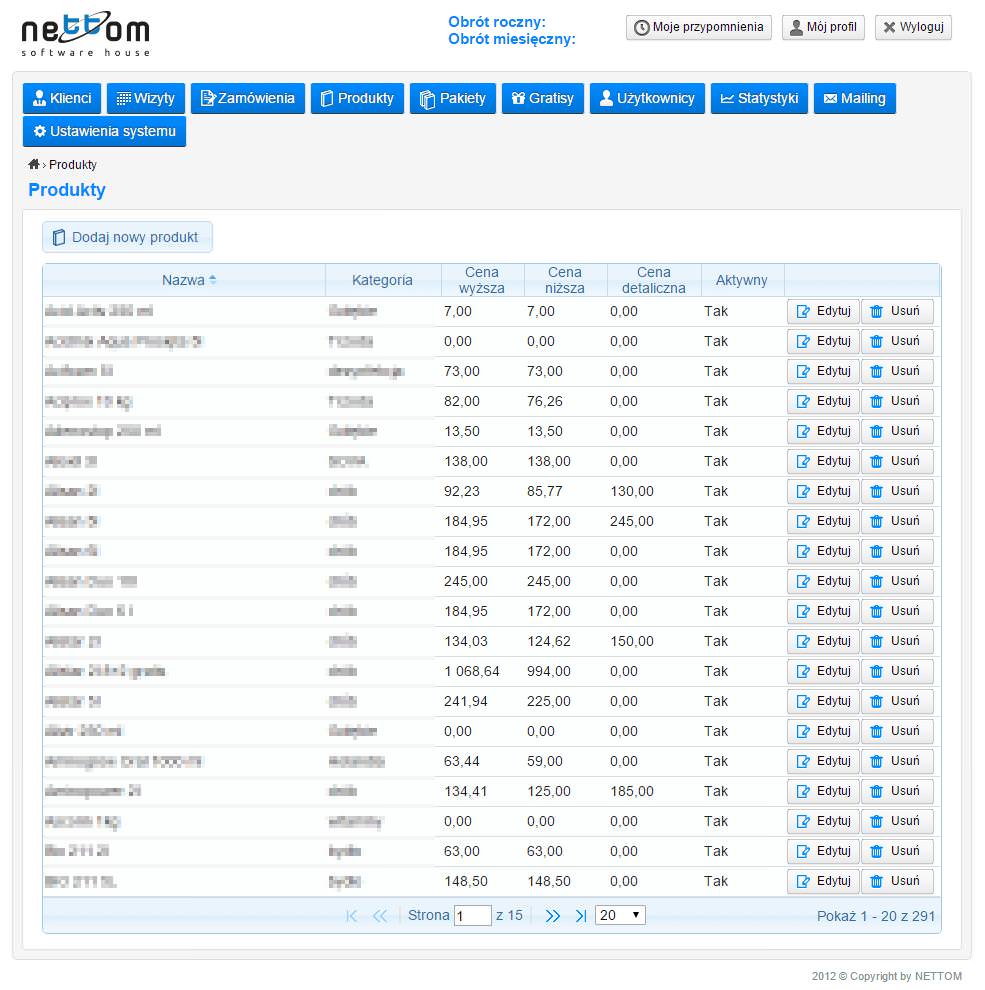Screen dimensions: 985x990
Task: Open the Mailing section
Action: click(854, 98)
